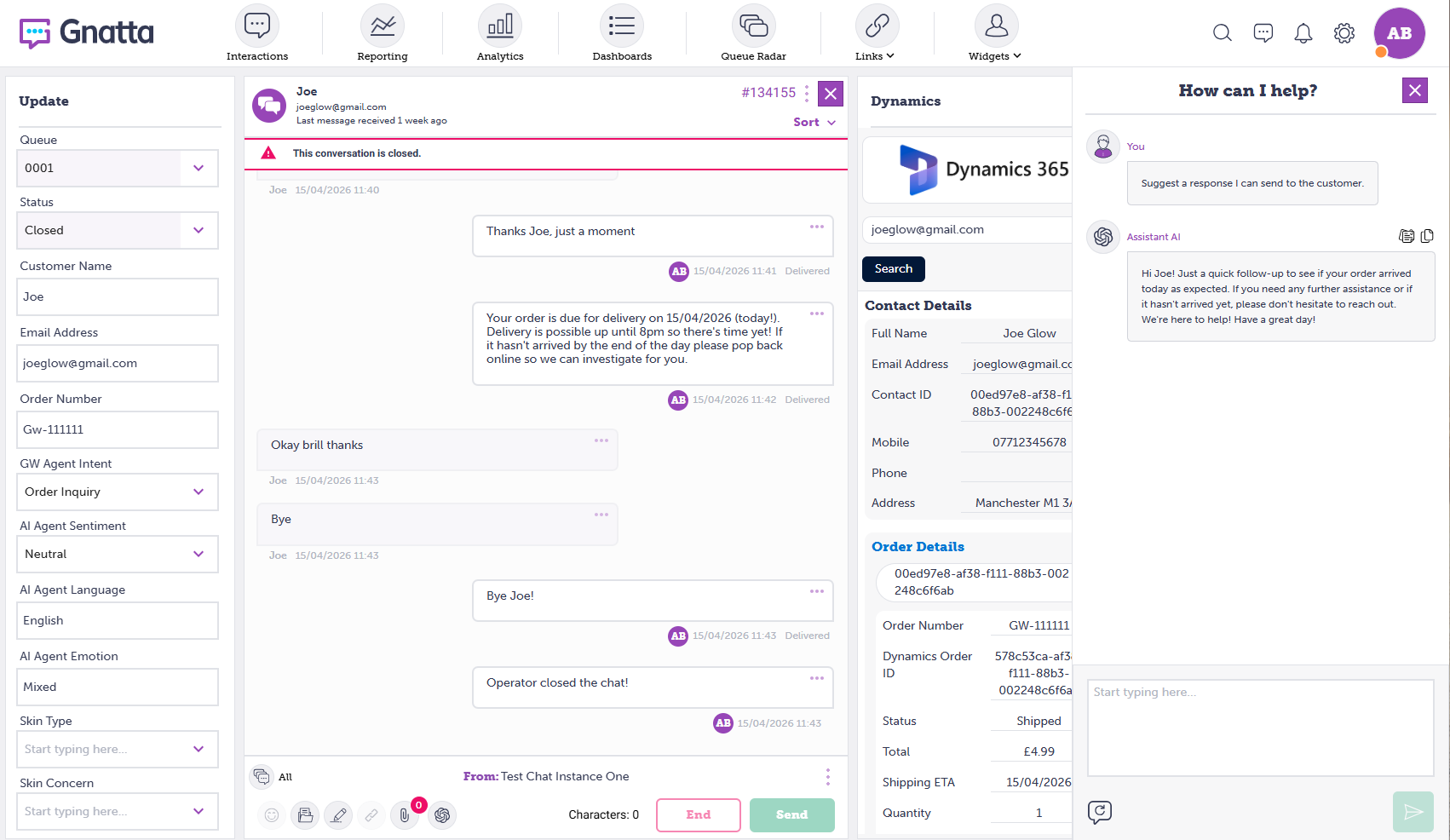This screenshot has width=1450, height=840.
Task: Click the attachment paperclip icon
Action: pyautogui.click(x=405, y=815)
